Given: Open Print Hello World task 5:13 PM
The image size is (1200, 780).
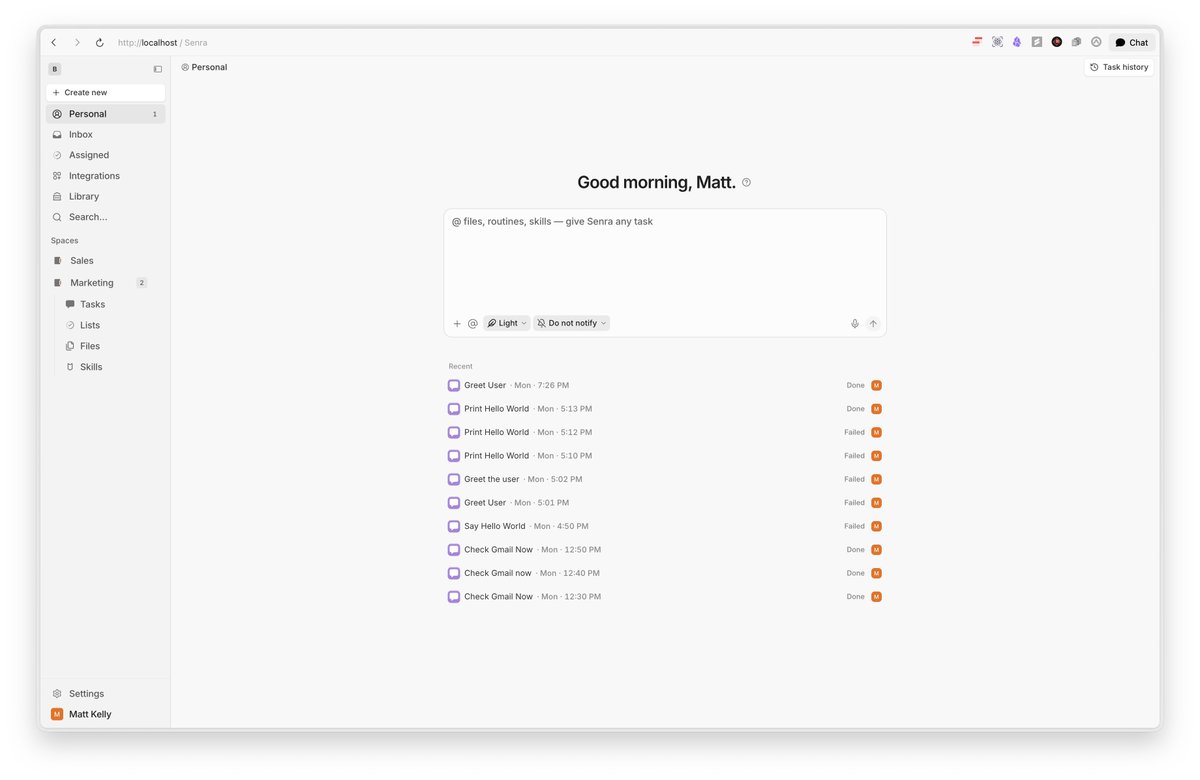Looking at the screenshot, I should (x=665, y=409).
